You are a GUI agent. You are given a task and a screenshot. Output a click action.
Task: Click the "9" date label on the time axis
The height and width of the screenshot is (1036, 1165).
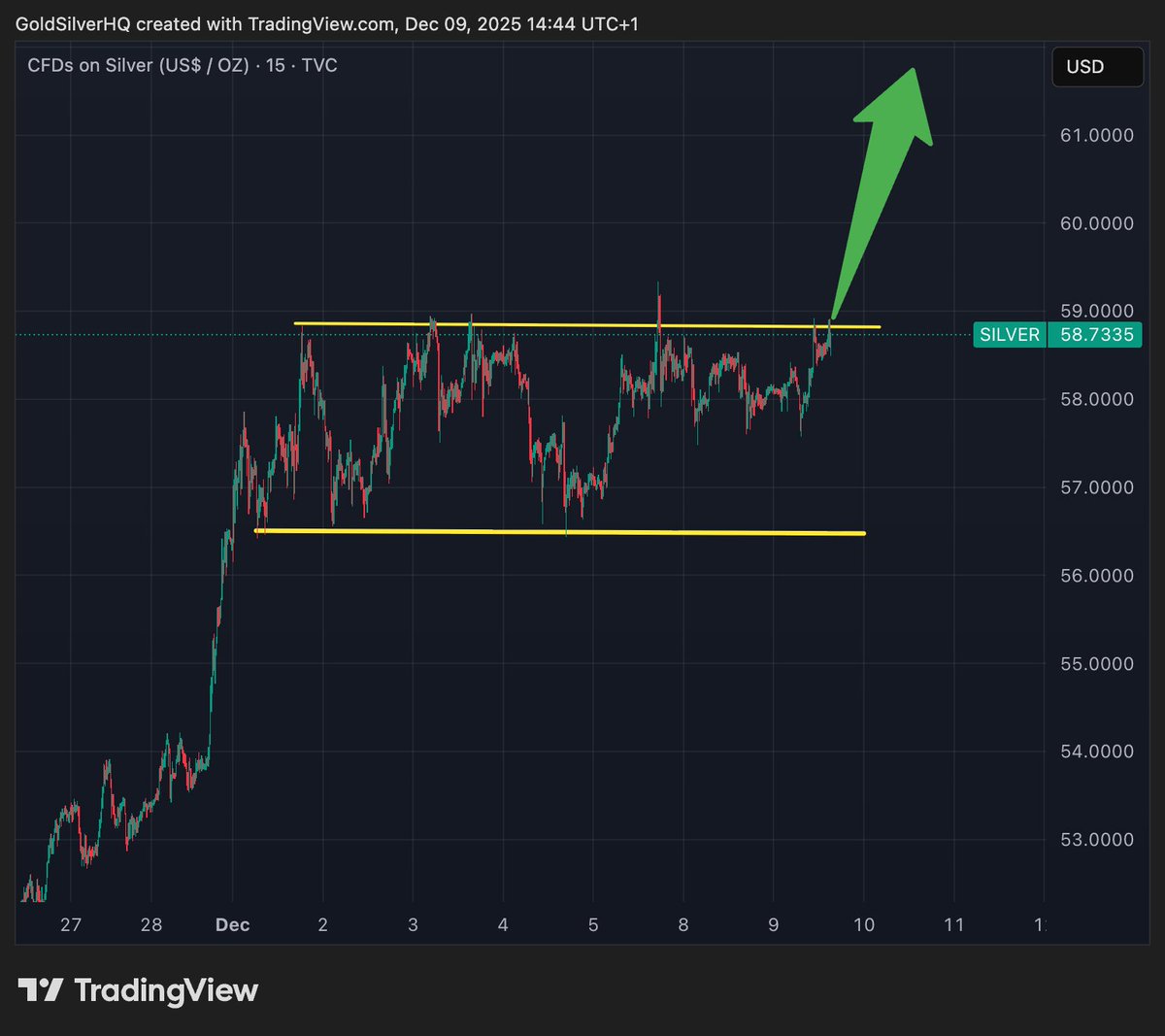coord(773,925)
